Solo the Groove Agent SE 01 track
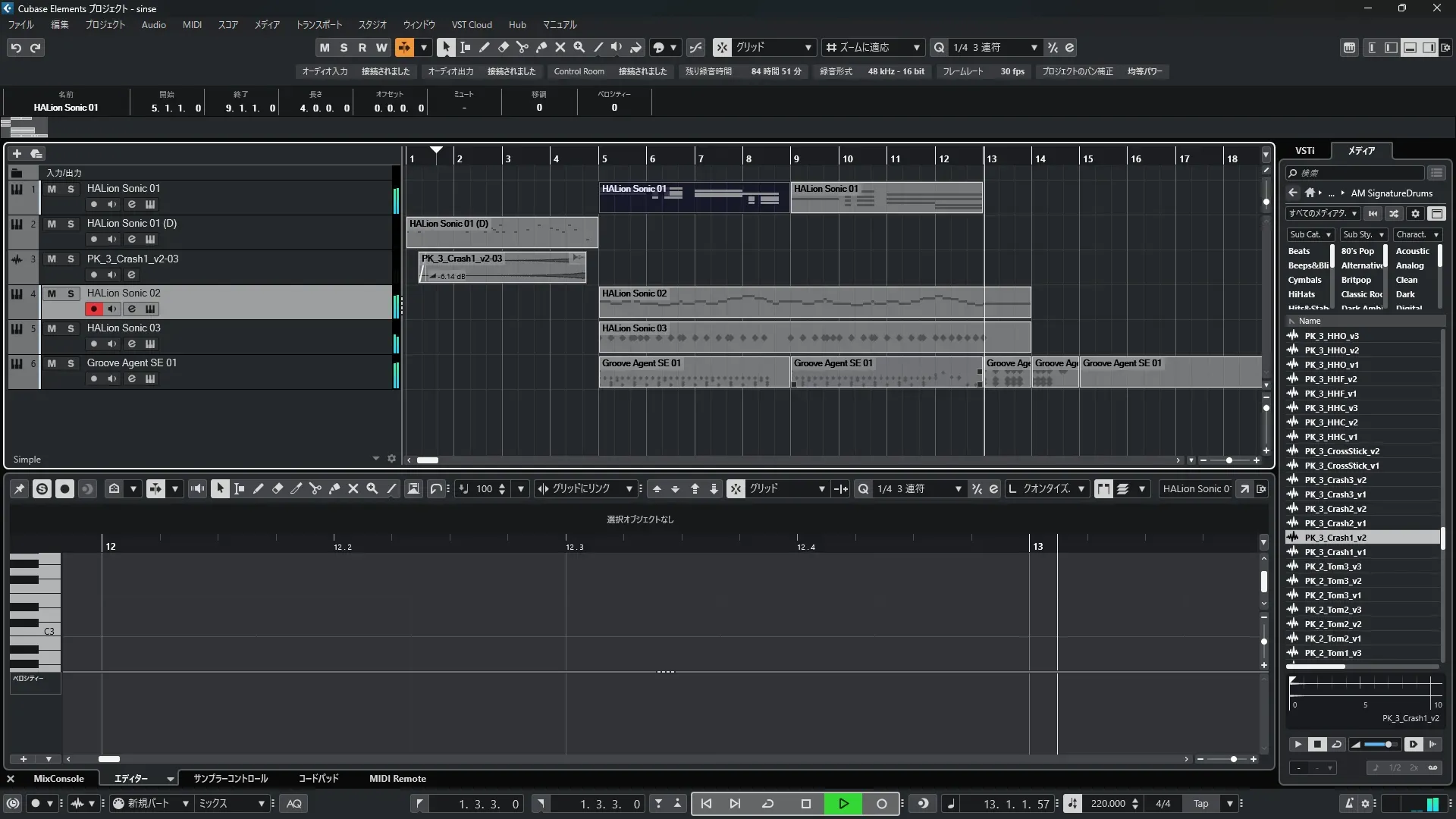This screenshot has height=819, width=1456. click(71, 363)
